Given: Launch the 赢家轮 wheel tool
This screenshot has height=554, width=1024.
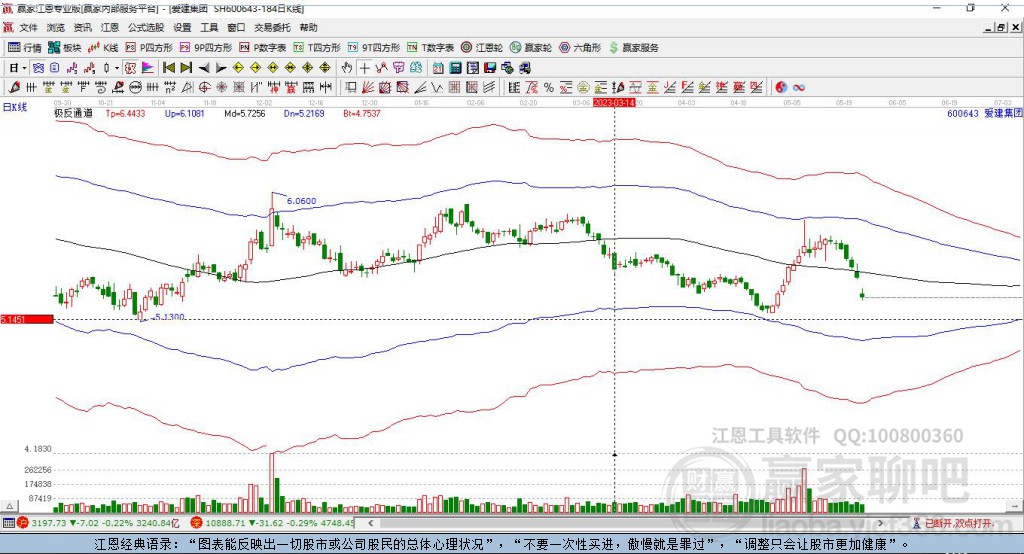Looking at the screenshot, I should [531, 48].
